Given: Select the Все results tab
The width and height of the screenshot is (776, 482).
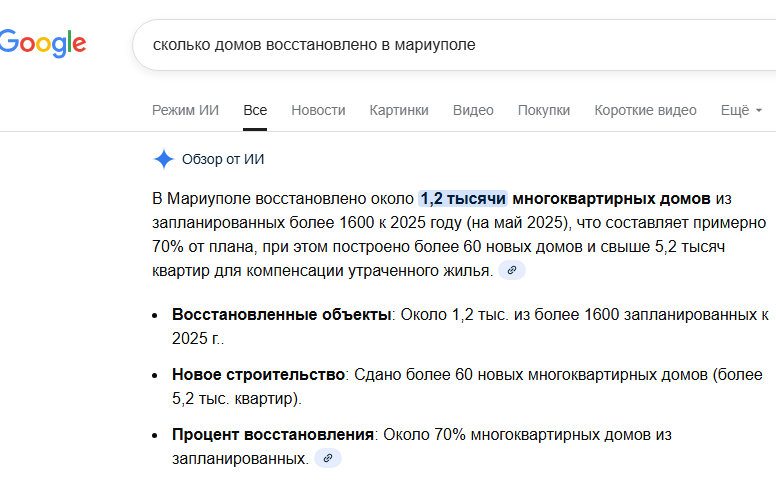Looking at the screenshot, I should tap(255, 110).
